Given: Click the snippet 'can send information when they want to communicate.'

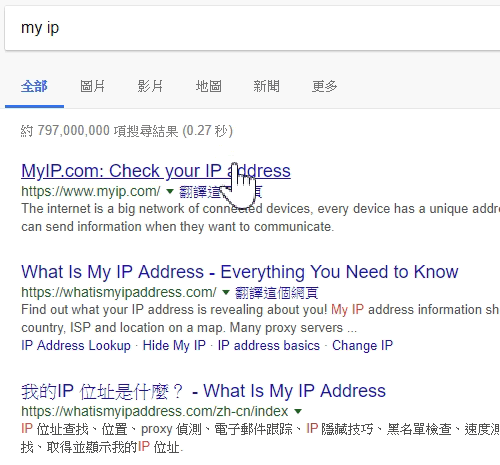Looking at the screenshot, I should pos(177,227).
